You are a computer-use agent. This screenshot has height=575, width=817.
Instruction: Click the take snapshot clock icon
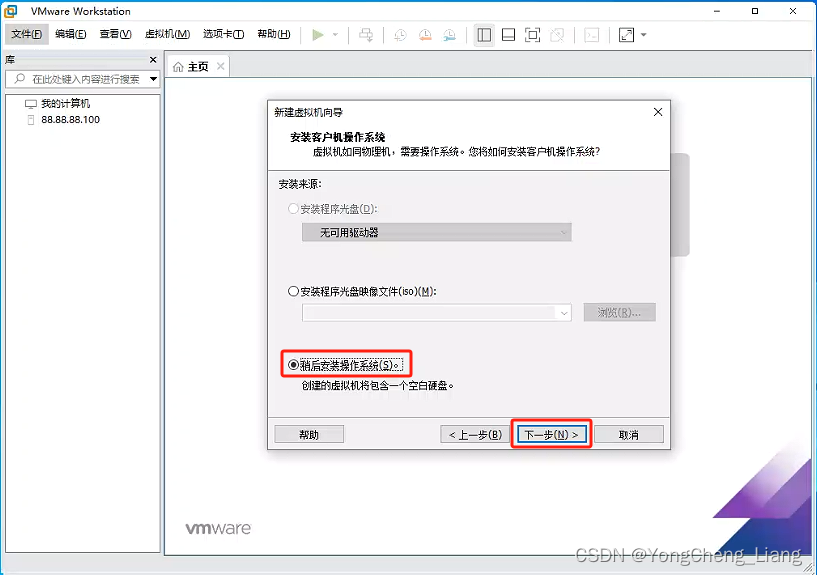click(400, 35)
